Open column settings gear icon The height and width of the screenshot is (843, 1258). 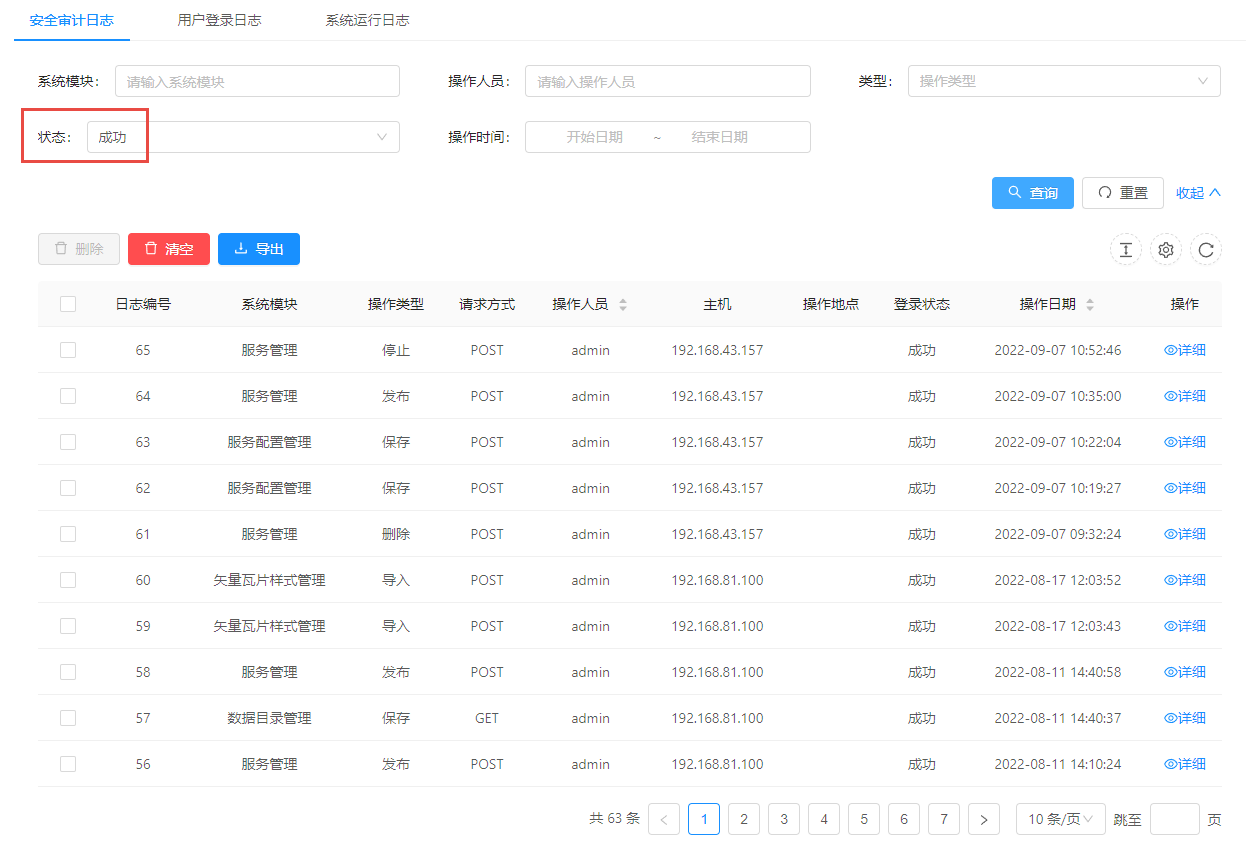(x=1165, y=250)
